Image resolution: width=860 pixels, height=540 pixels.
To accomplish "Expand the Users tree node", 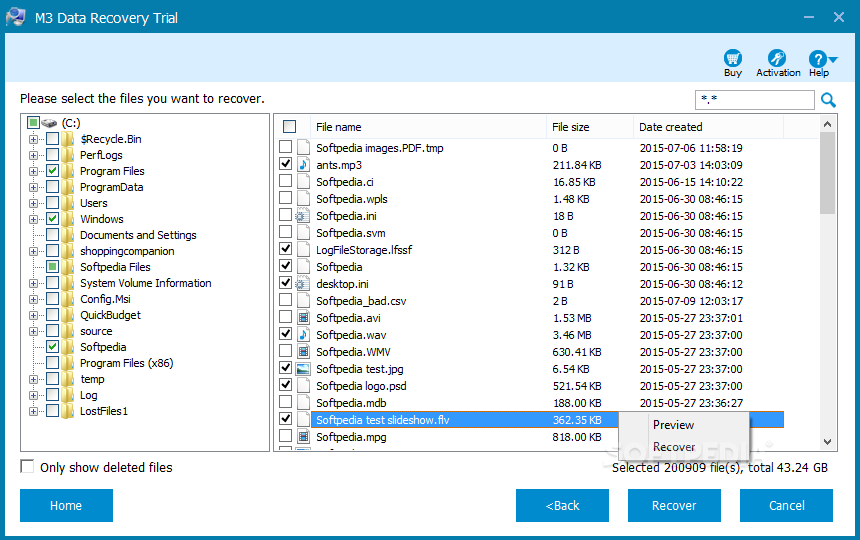I will [33, 203].
